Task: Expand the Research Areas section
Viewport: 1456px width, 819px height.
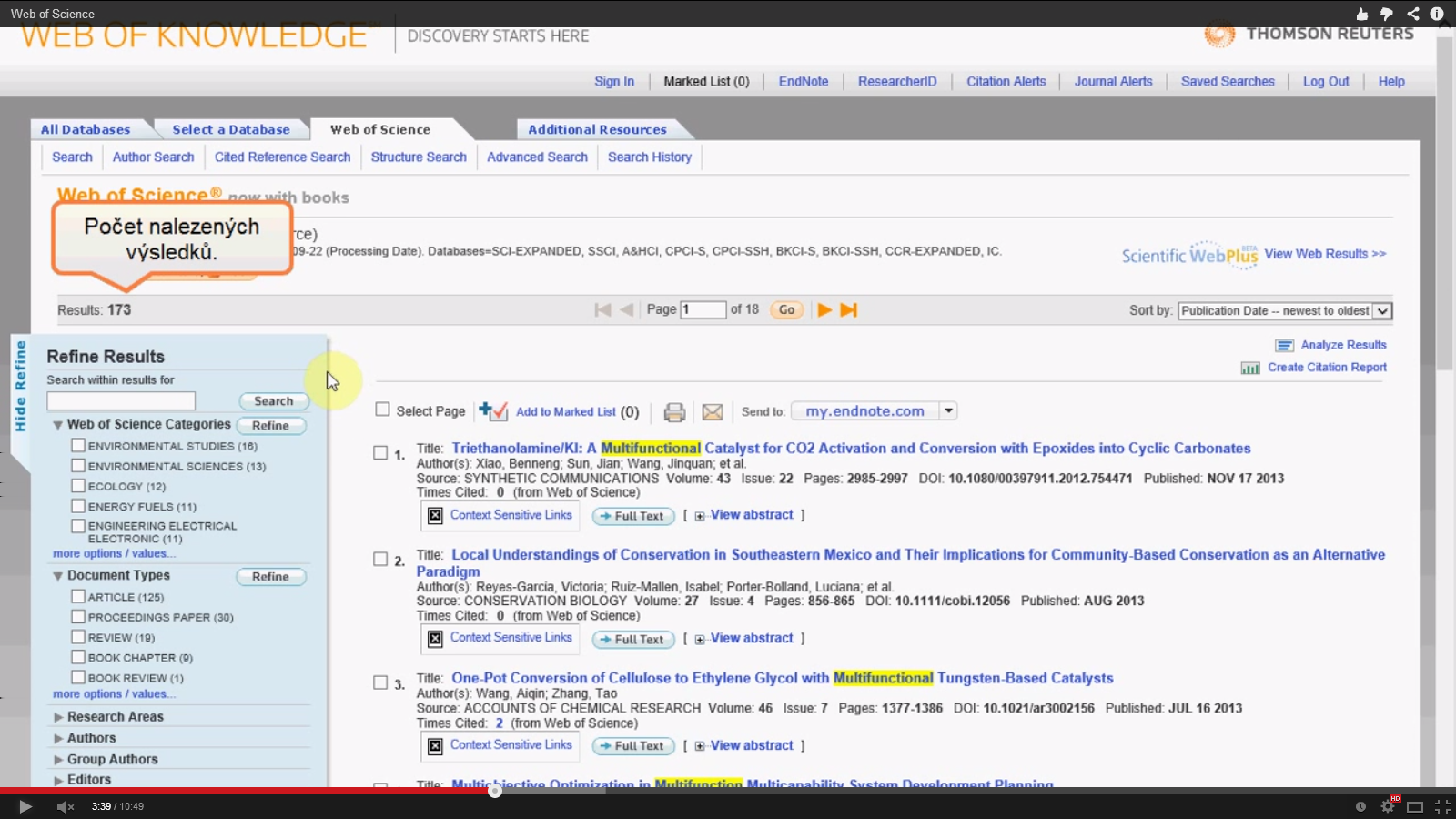Action: click(58, 717)
